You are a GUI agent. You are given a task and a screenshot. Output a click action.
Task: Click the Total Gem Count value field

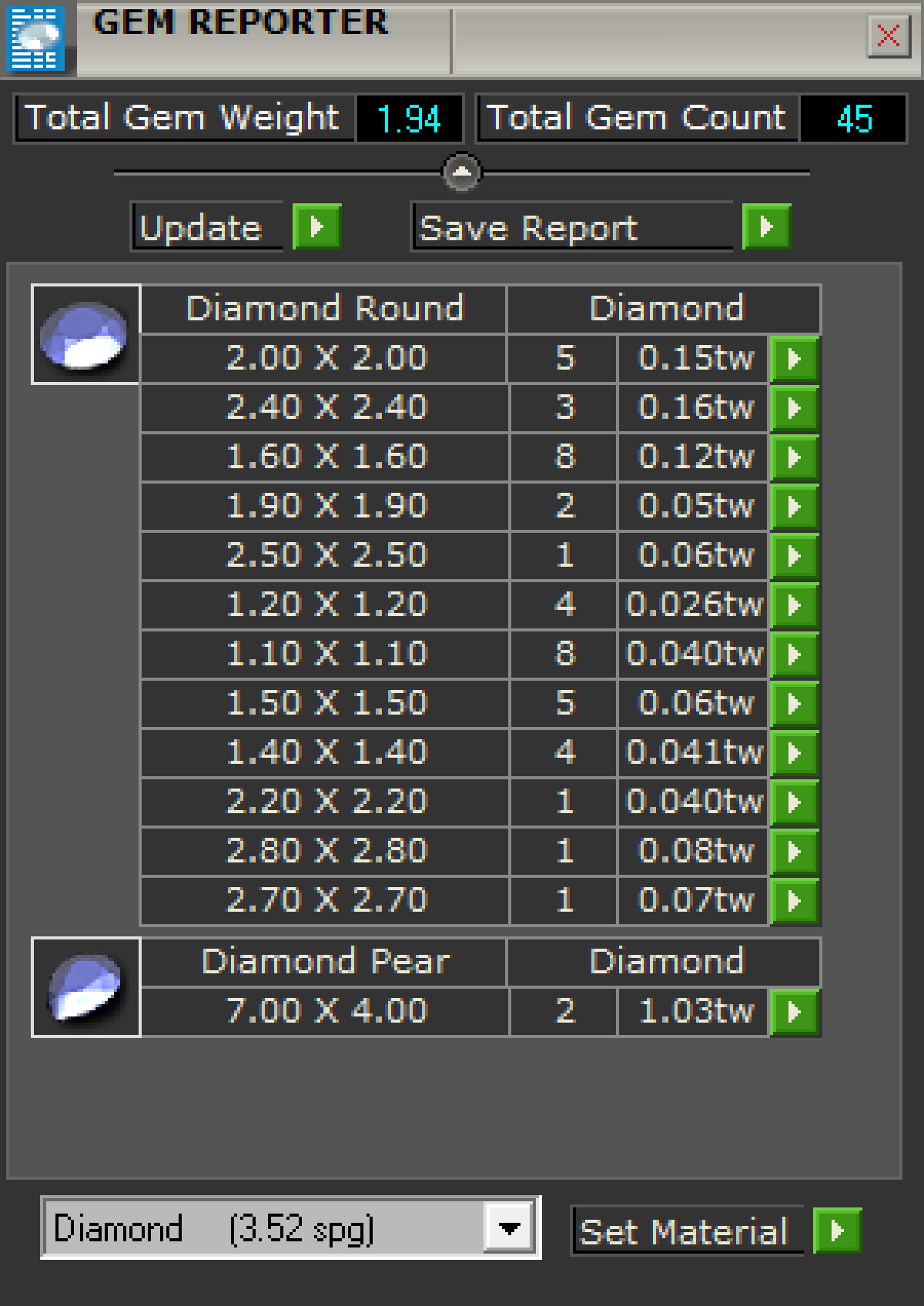pos(853,119)
